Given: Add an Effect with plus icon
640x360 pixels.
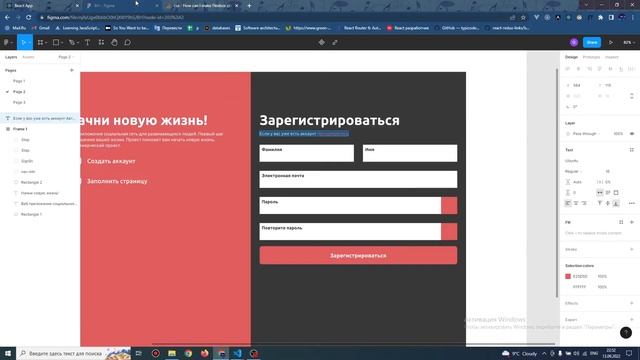Looking at the screenshot, I should pos(632,303).
